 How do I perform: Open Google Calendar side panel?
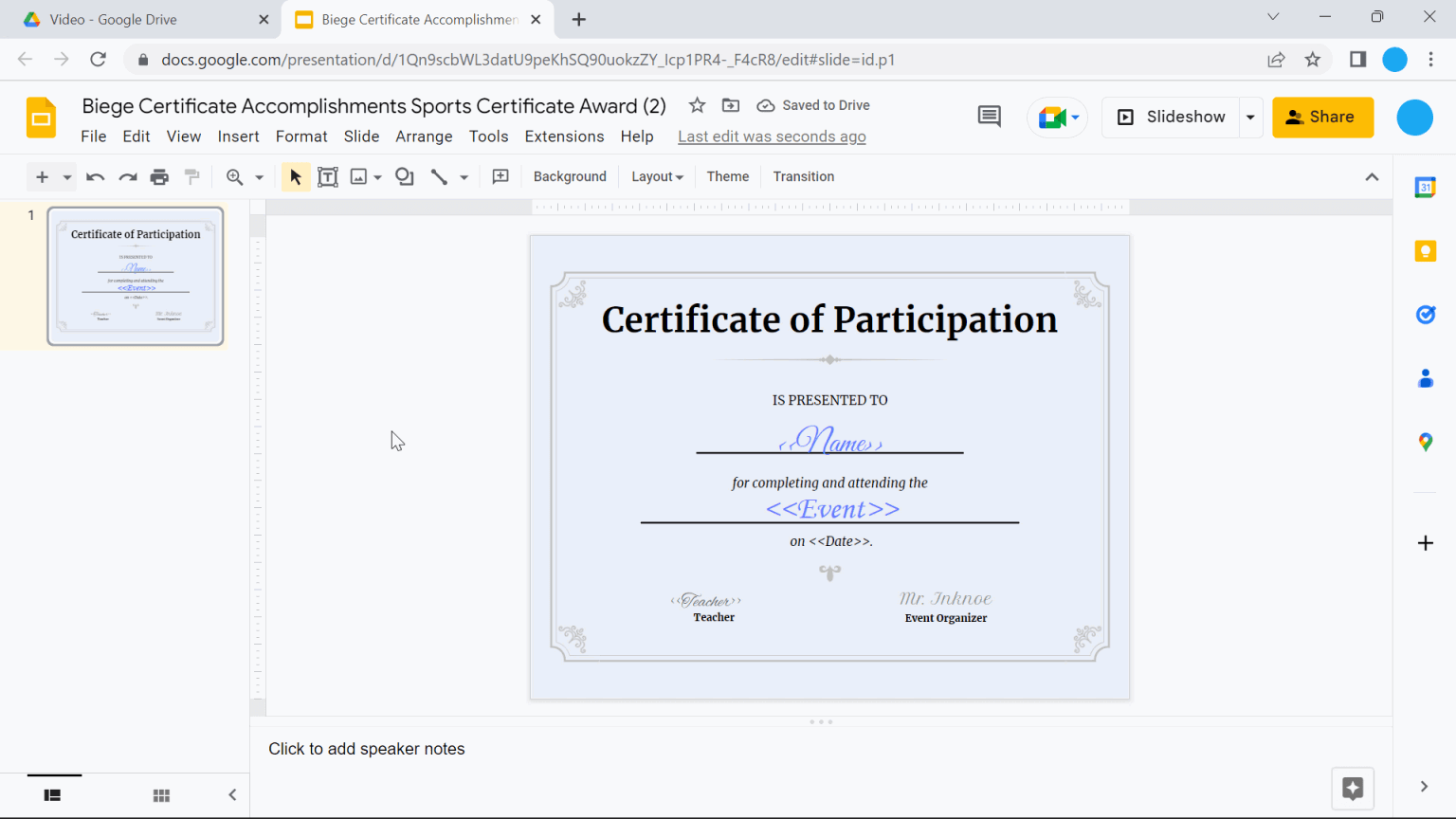pos(1426,187)
